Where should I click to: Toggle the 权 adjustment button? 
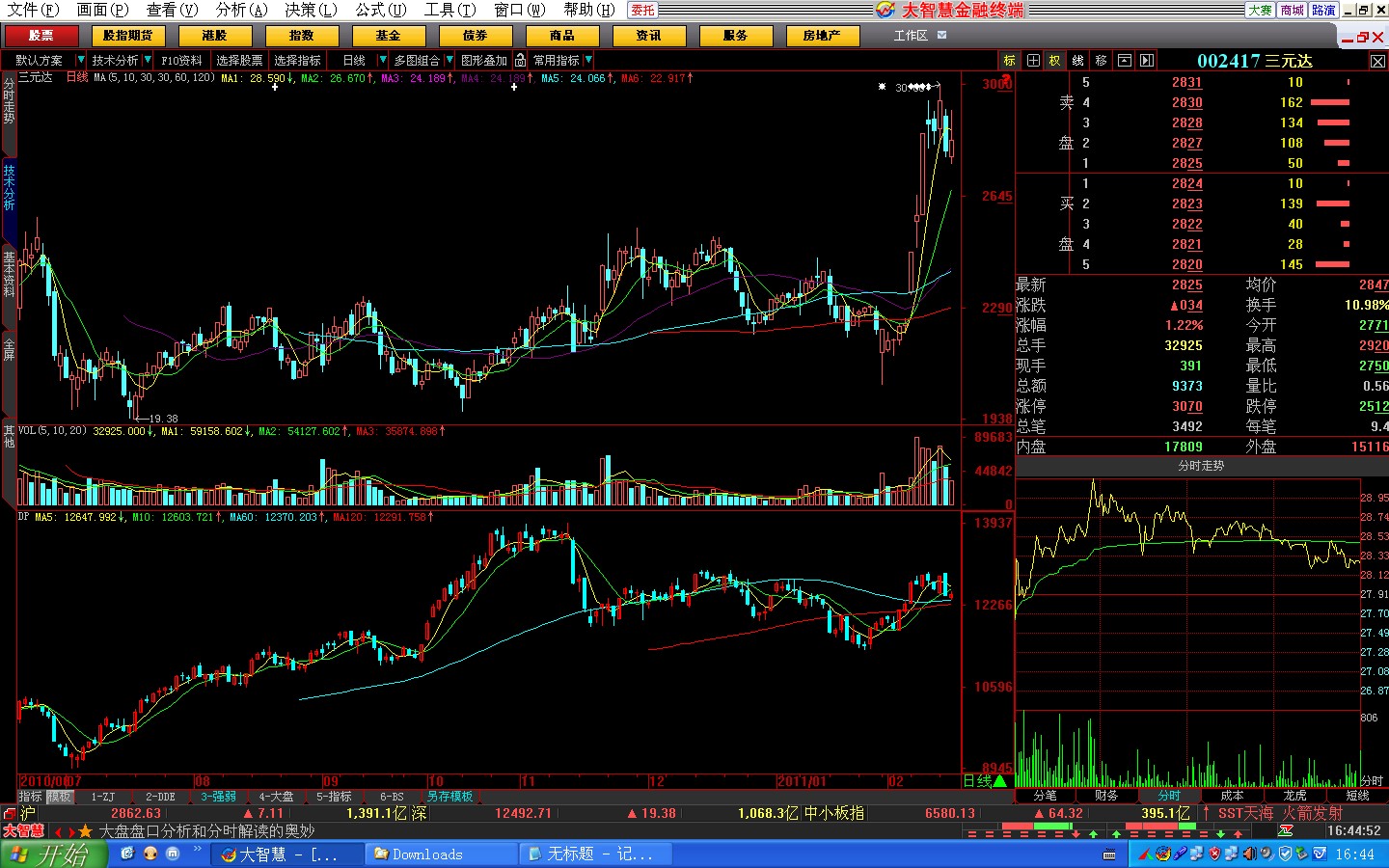1055,60
